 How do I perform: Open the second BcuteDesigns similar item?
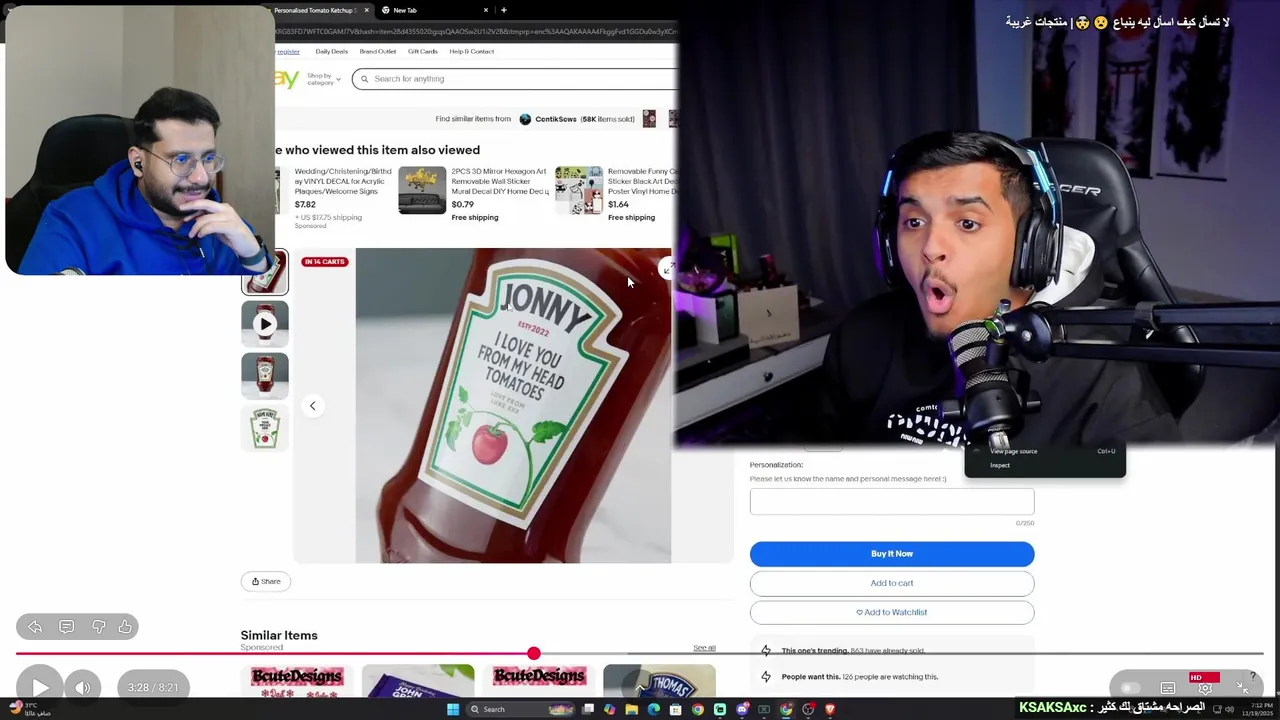[x=539, y=680]
